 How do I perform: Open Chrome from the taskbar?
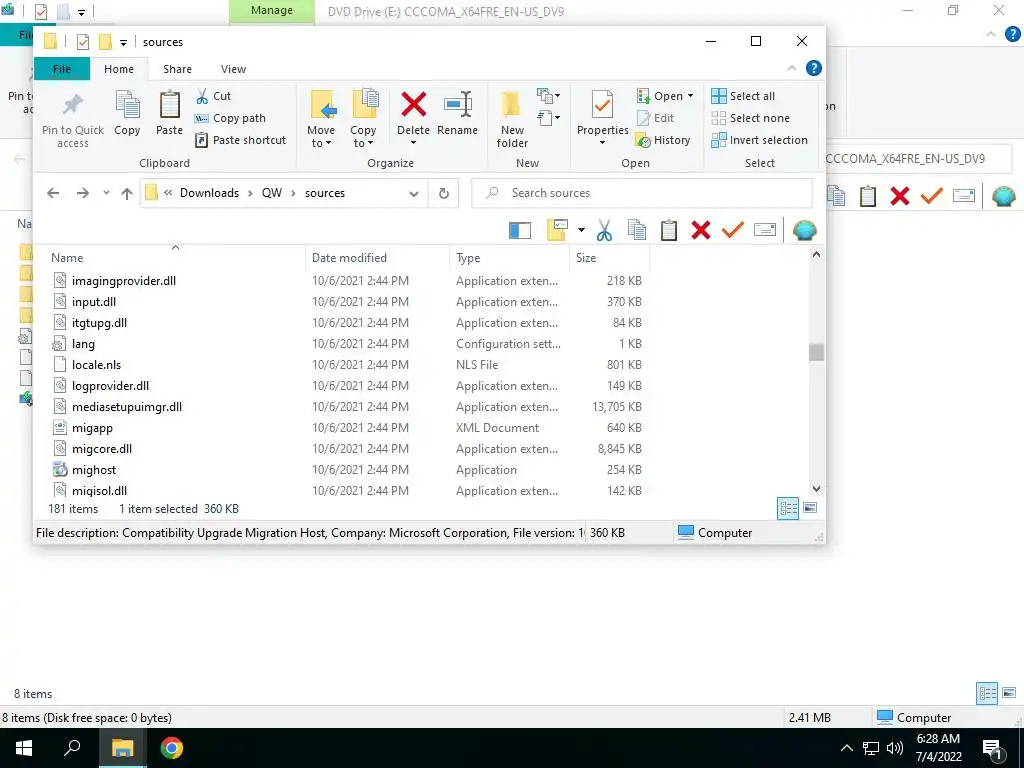171,748
